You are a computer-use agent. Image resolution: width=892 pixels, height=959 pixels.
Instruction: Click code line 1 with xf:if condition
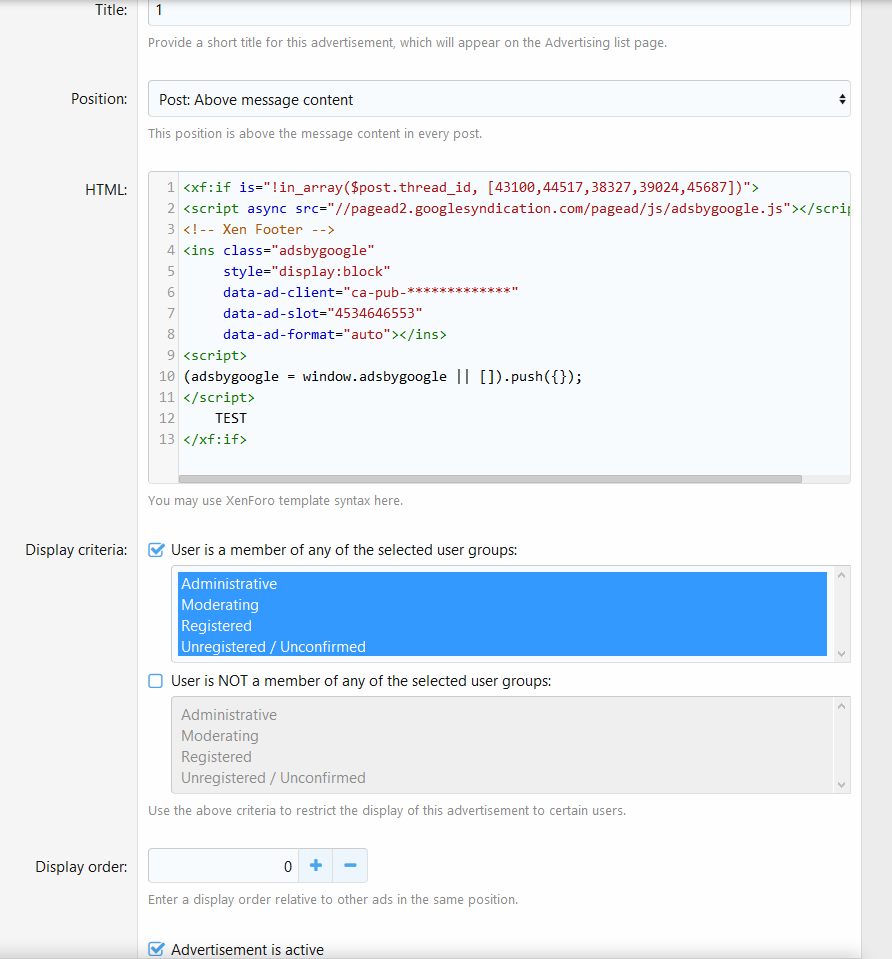(471, 187)
